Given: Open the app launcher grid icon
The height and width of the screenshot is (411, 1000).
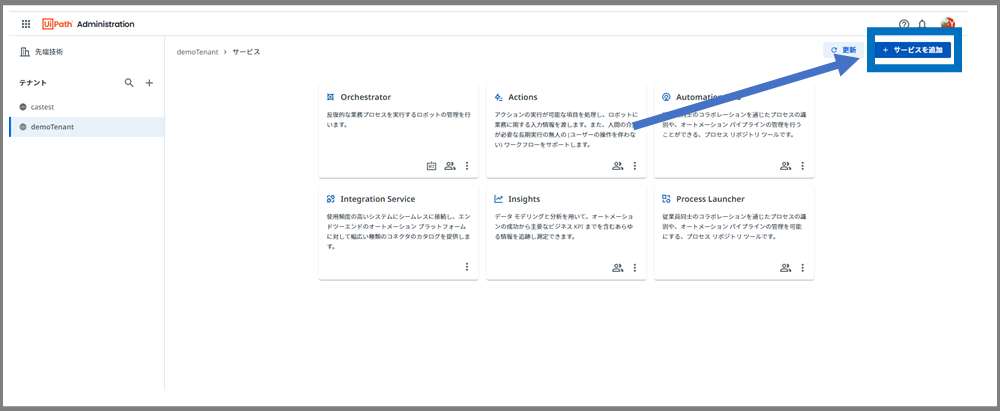Looking at the screenshot, I should 26,24.
